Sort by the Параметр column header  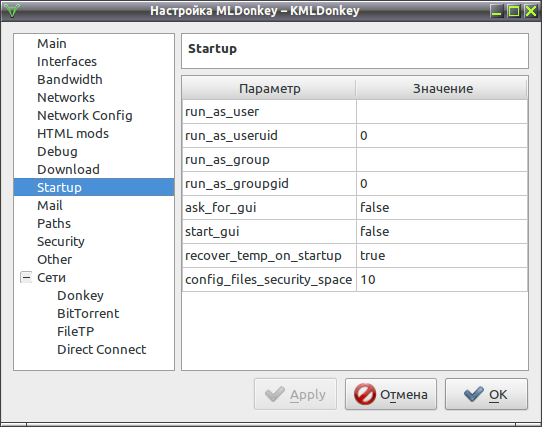pos(269,89)
